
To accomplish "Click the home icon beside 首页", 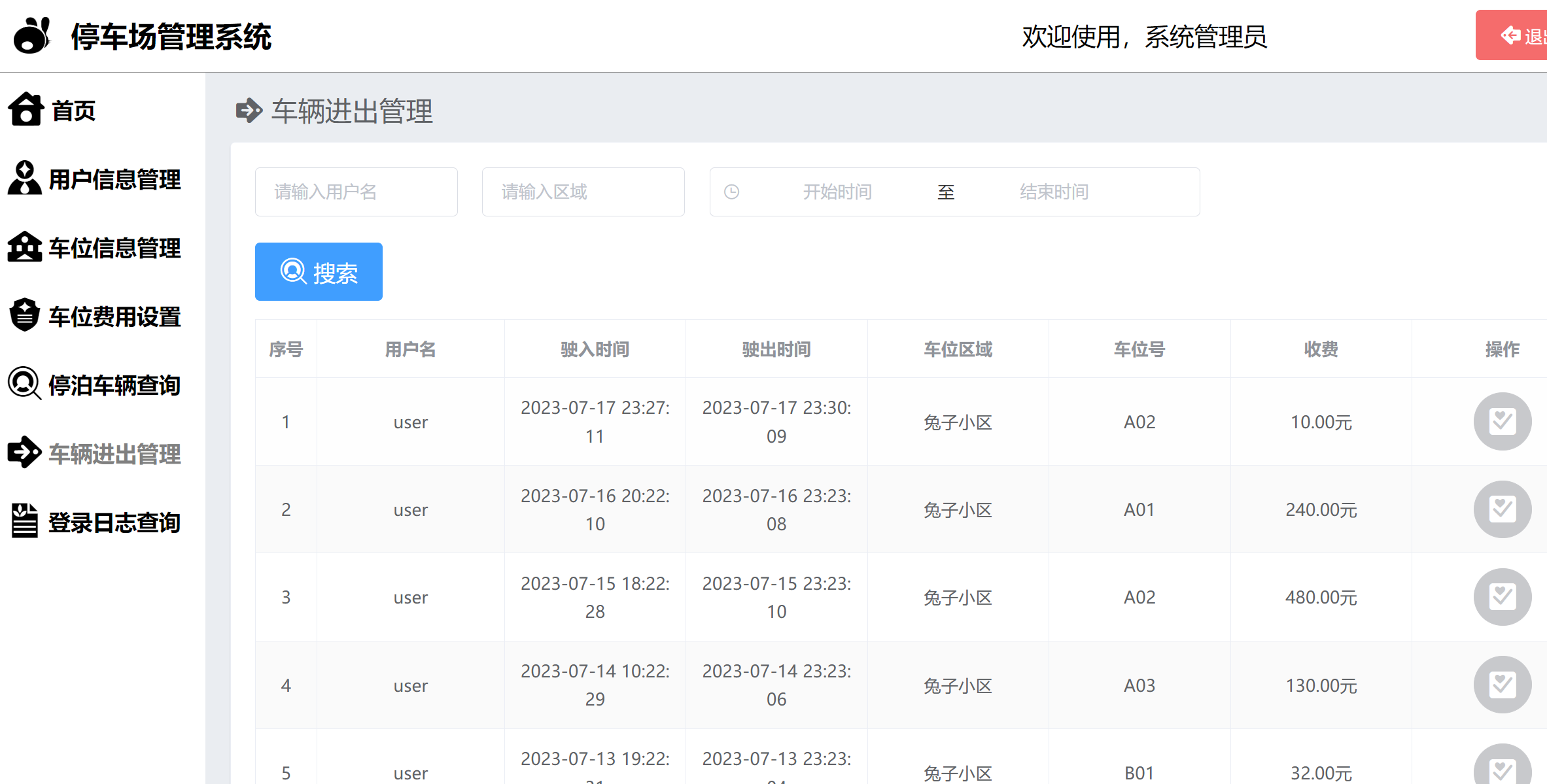I will point(26,110).
